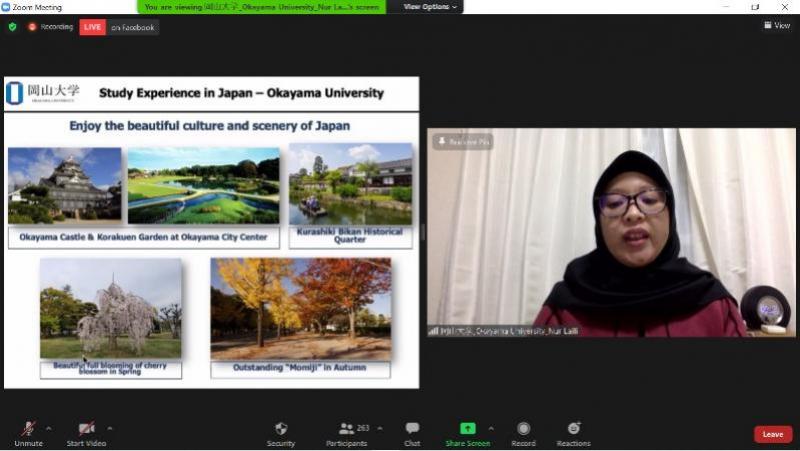Maximize the Zoom Meeting window
The height and width of the screenshot is (451, 800).
click(755, 7)
